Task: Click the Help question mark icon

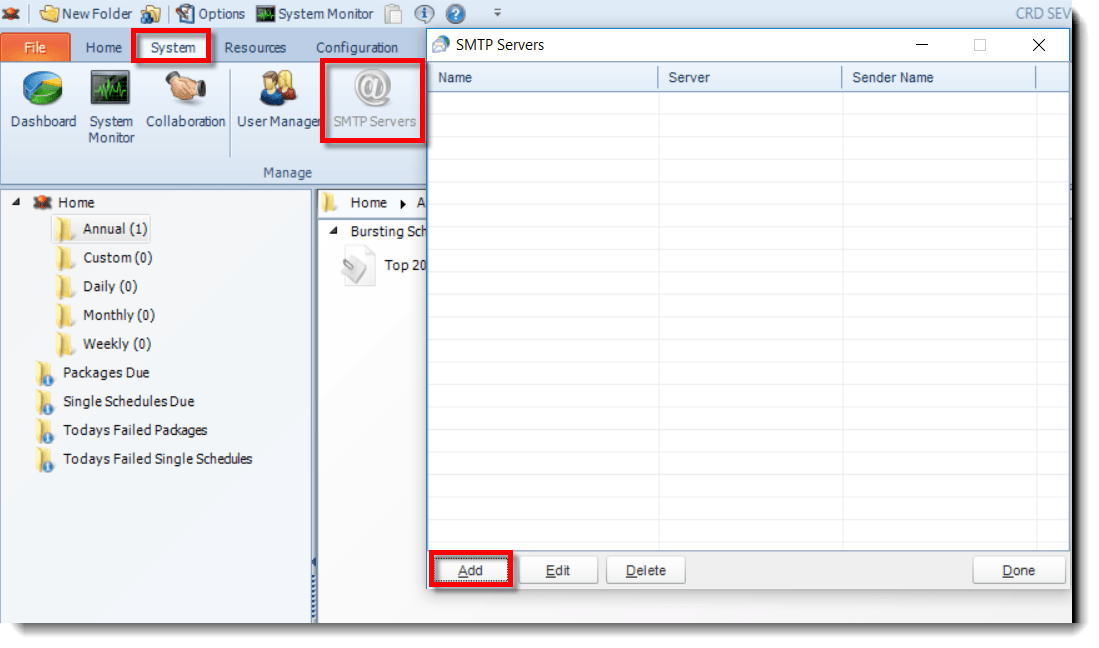Action: click(x=456, y=13)
